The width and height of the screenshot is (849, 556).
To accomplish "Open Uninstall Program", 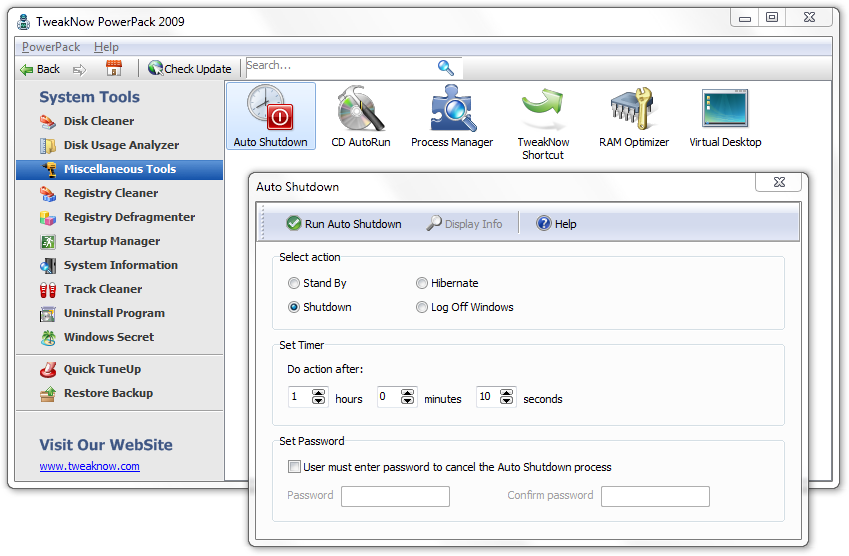I will click(x=102, y=313).
